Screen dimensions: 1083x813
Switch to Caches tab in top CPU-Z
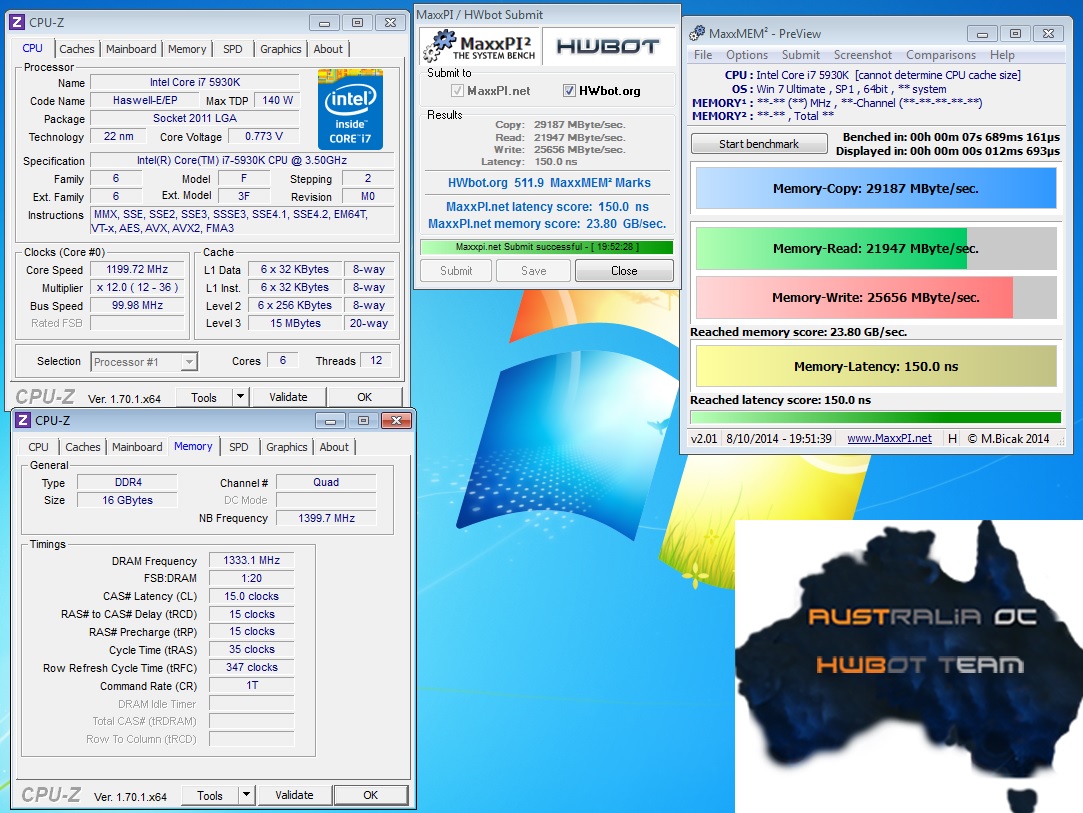[77, 48]
